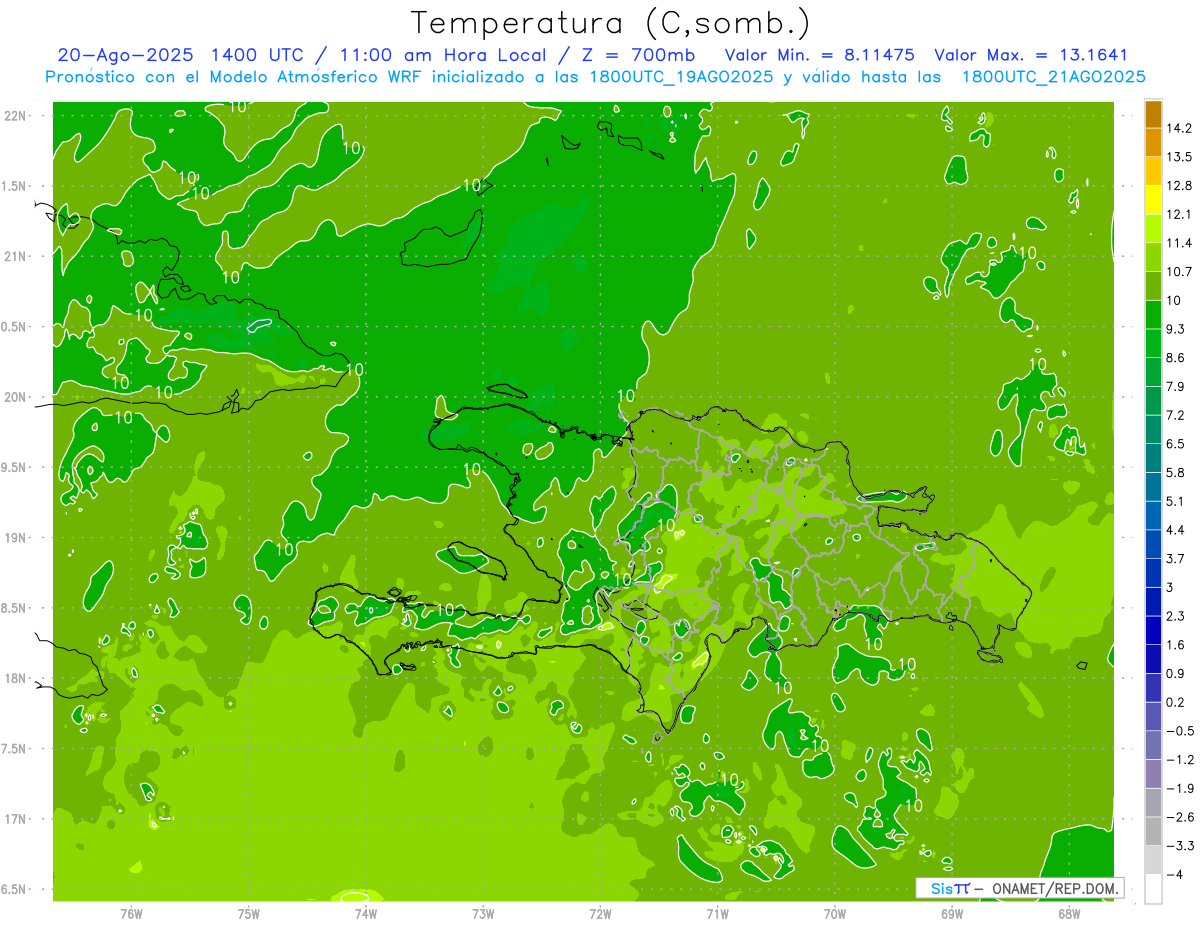Click the 74W longitude axis label
This screenshot has width=1200, height=927.
pyautogui.click(x=366, y=914)
